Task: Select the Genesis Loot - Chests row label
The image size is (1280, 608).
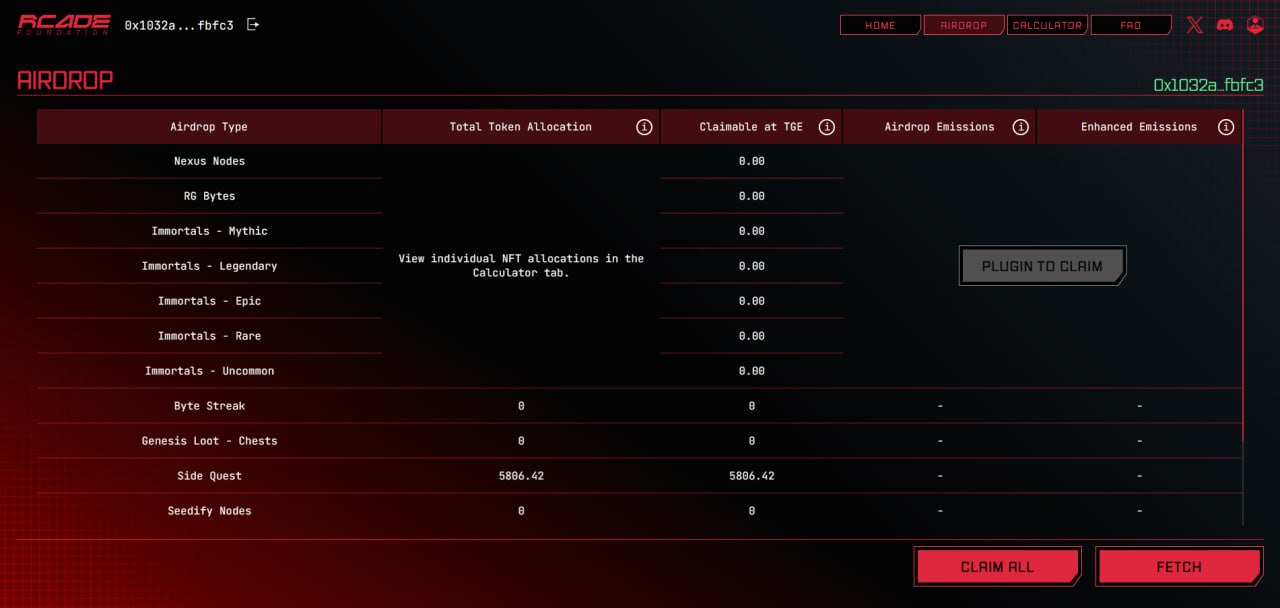Action: point(209,441)
